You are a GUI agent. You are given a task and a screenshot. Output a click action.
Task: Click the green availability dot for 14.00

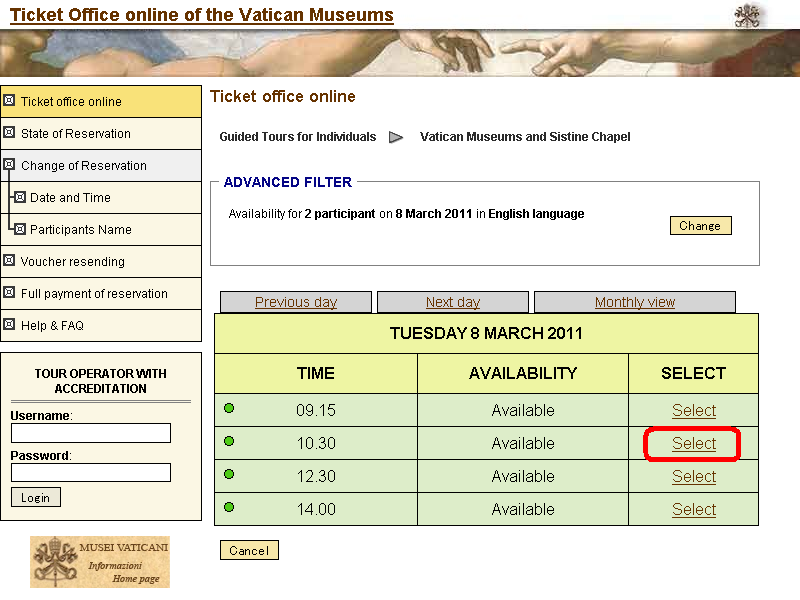tap(229, 507)
